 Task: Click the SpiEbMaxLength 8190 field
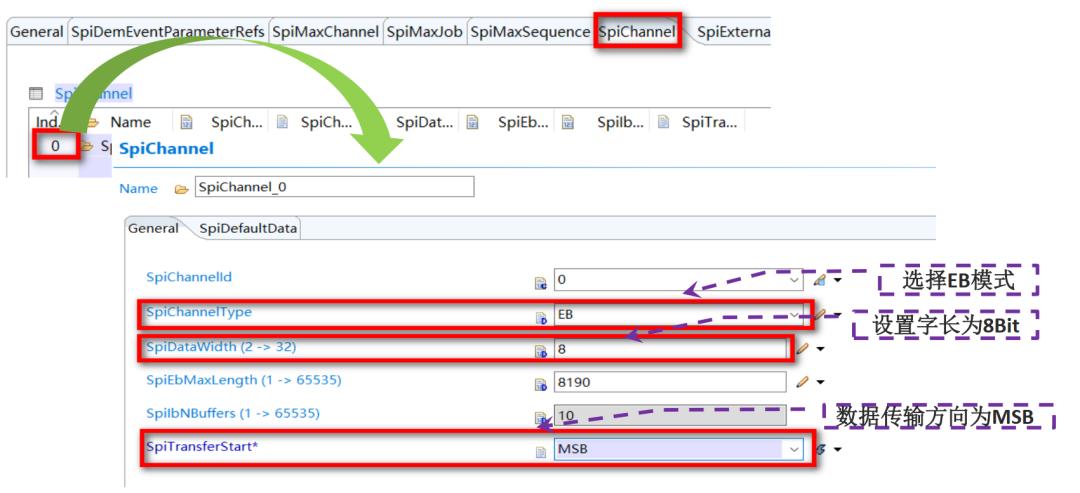coord(669,381)
